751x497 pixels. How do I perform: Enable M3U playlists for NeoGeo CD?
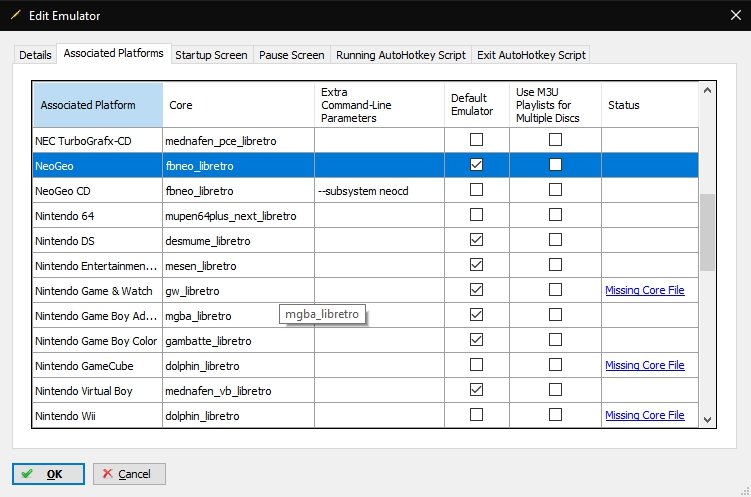click(x=555, y=190)
